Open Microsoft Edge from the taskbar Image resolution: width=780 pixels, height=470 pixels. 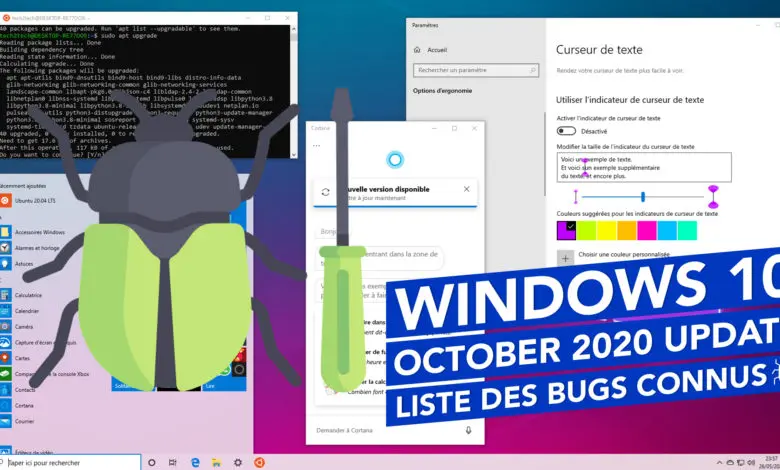195,463
